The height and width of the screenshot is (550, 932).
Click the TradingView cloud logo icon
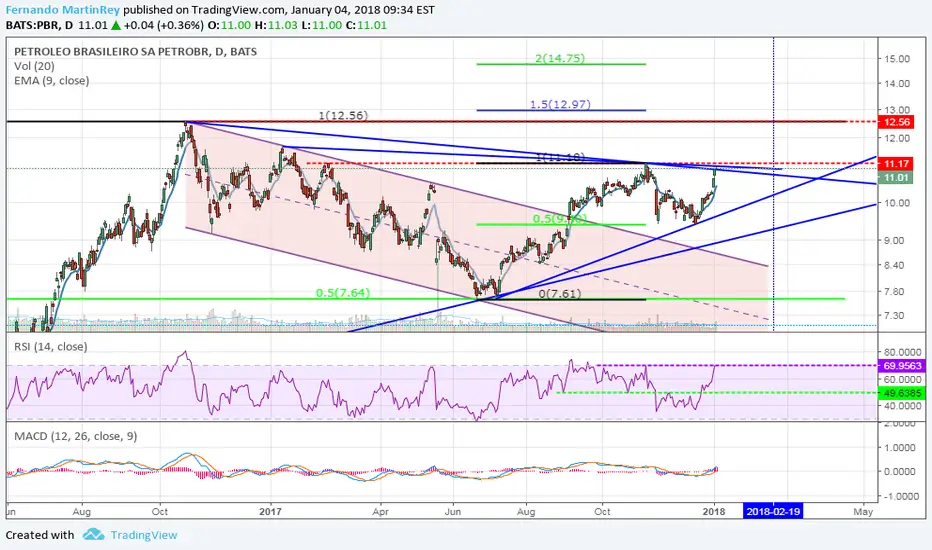point(93,535)
